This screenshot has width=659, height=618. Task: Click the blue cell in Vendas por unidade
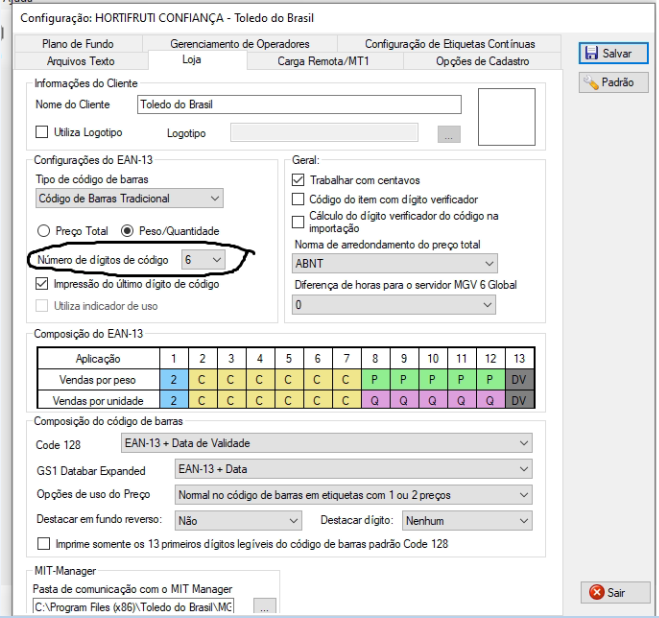coord(174,400)
